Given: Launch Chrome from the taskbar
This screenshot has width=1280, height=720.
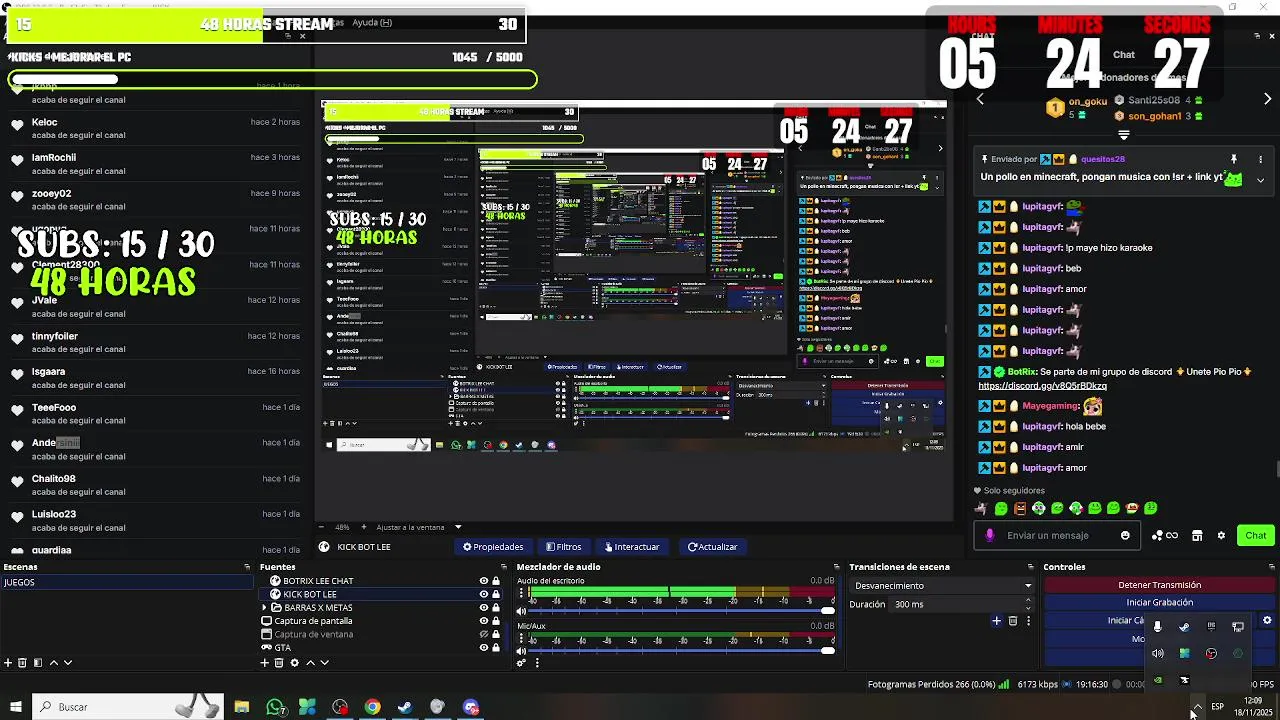Looking at the screenshot, I should [x=372, y=707].
